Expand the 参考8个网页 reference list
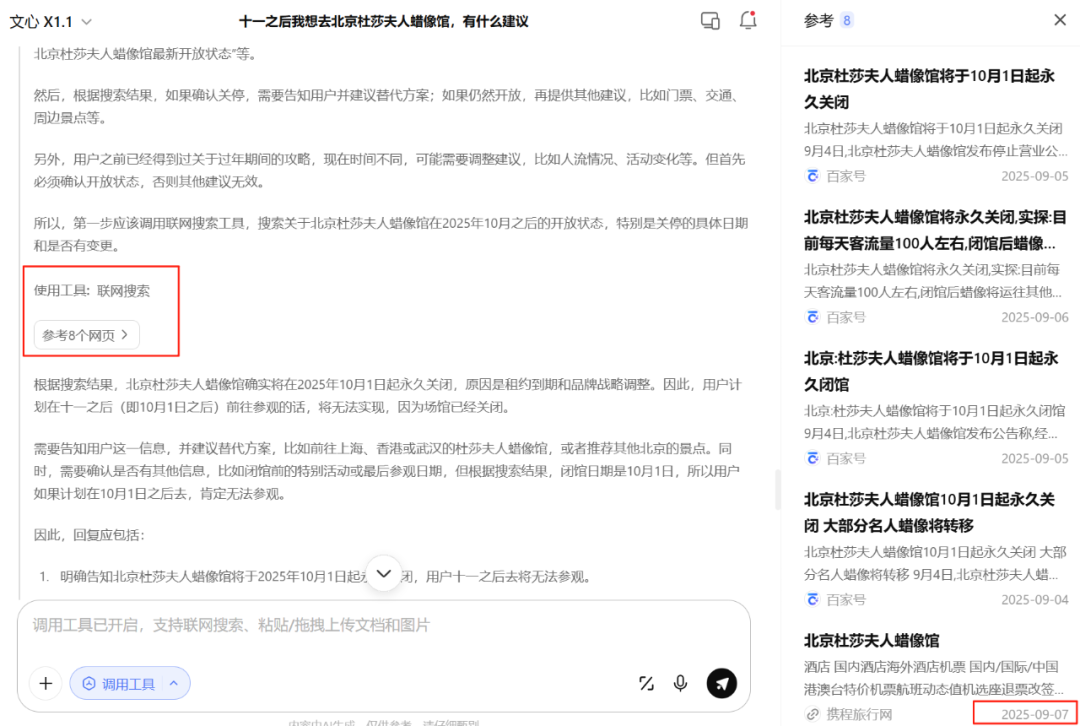The width and height of the screenshot is (1080, 726). tap(83, 336)
